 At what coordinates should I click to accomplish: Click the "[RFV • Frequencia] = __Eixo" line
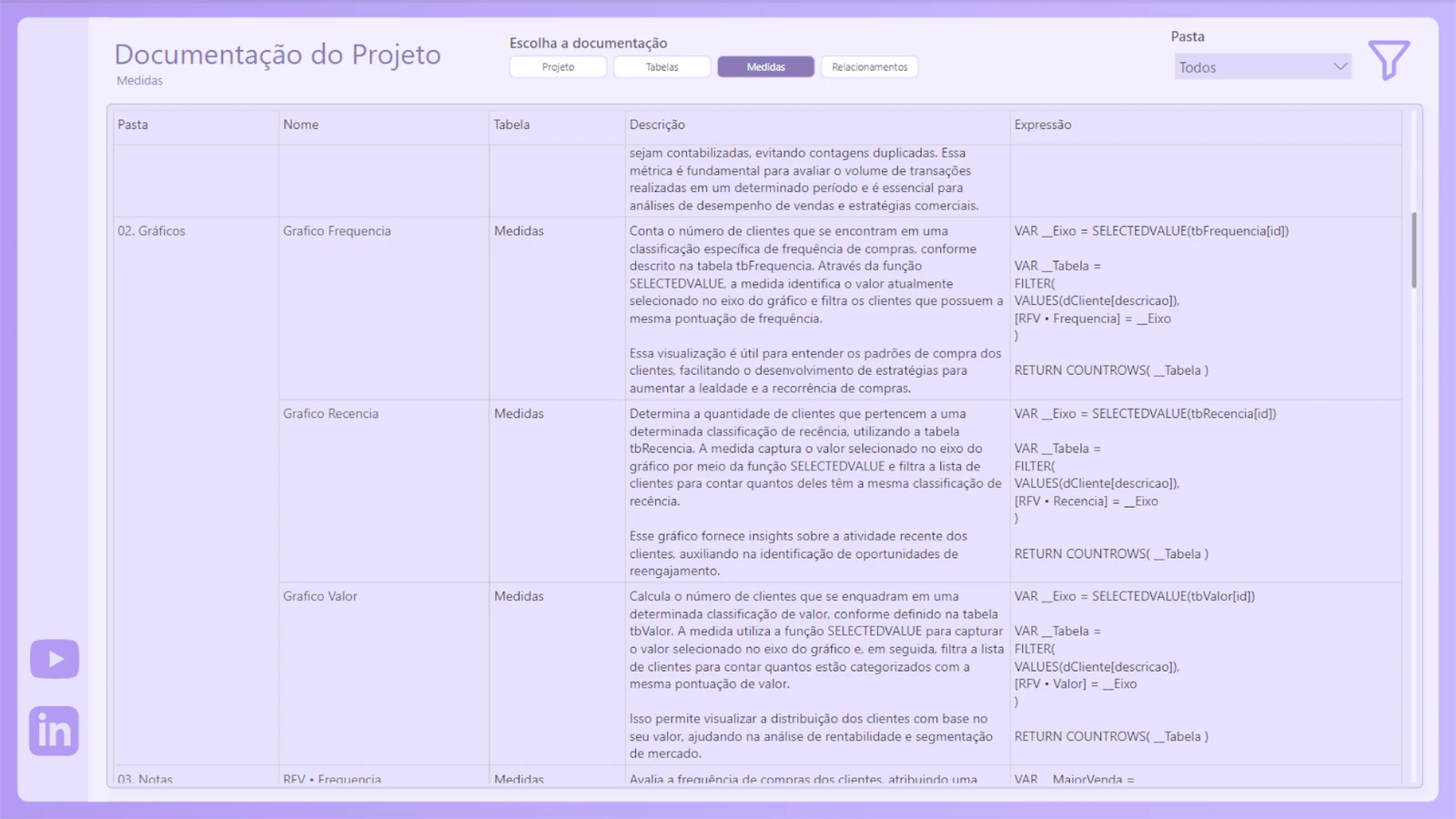(x=1093, y=318)
